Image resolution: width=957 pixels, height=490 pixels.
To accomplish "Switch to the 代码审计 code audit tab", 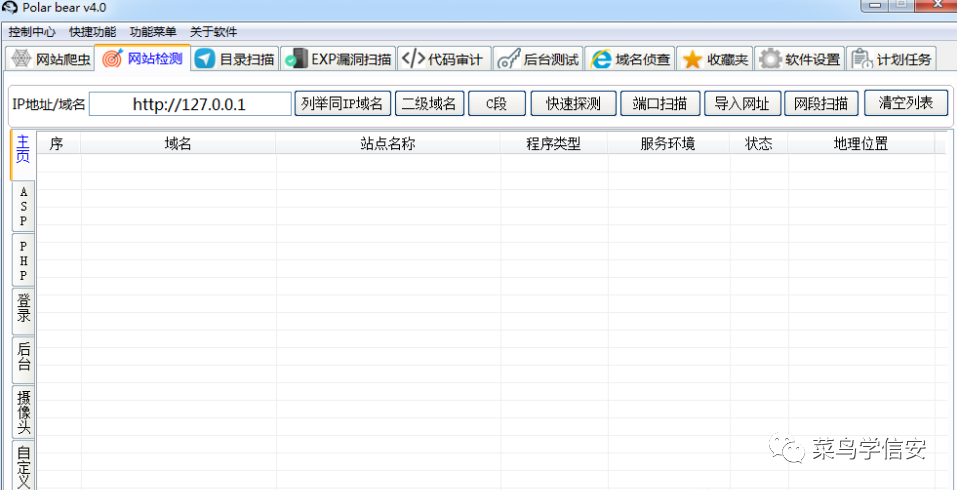I will (443, 59).
